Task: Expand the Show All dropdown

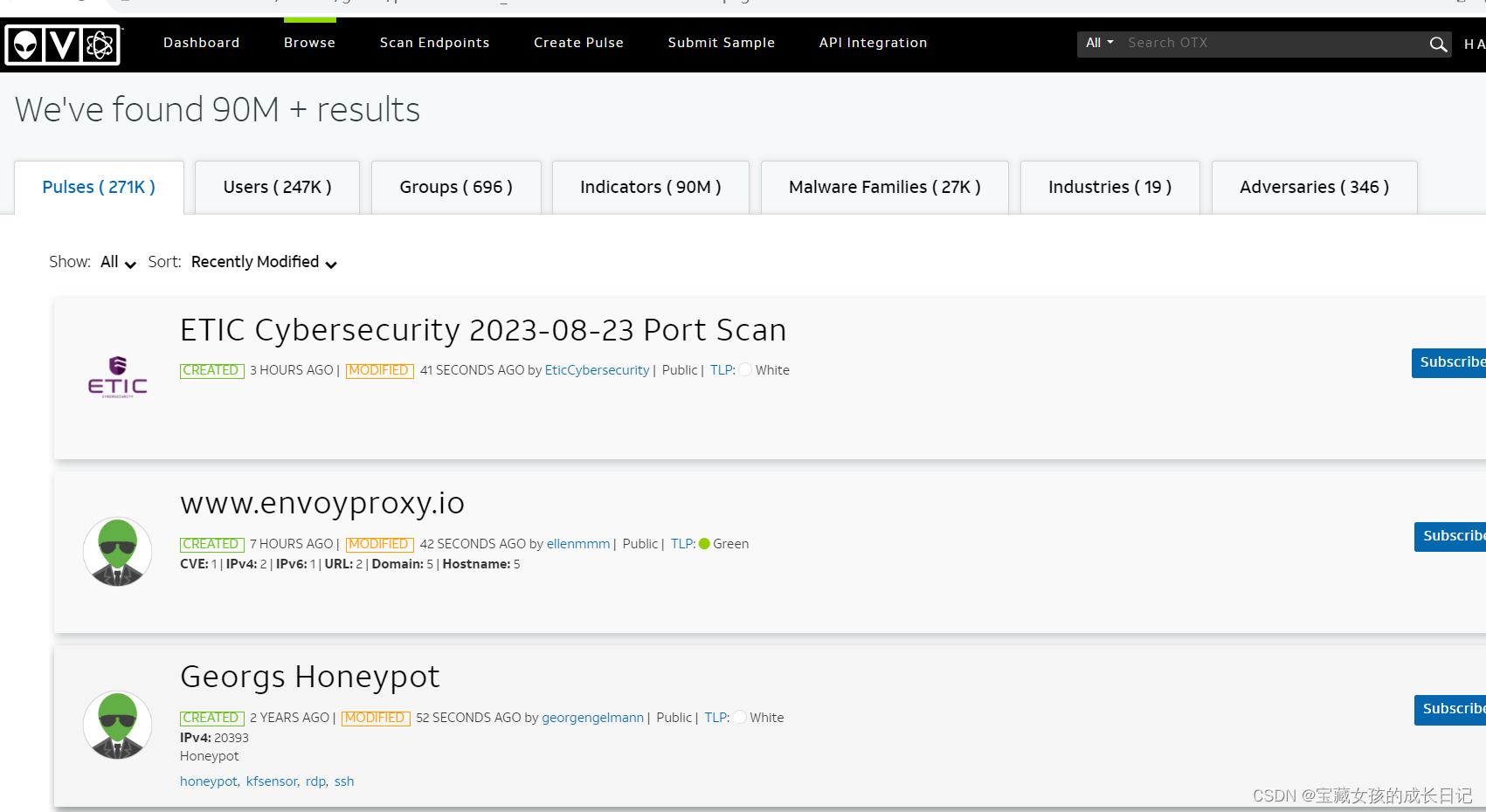Action: point(118,262)
